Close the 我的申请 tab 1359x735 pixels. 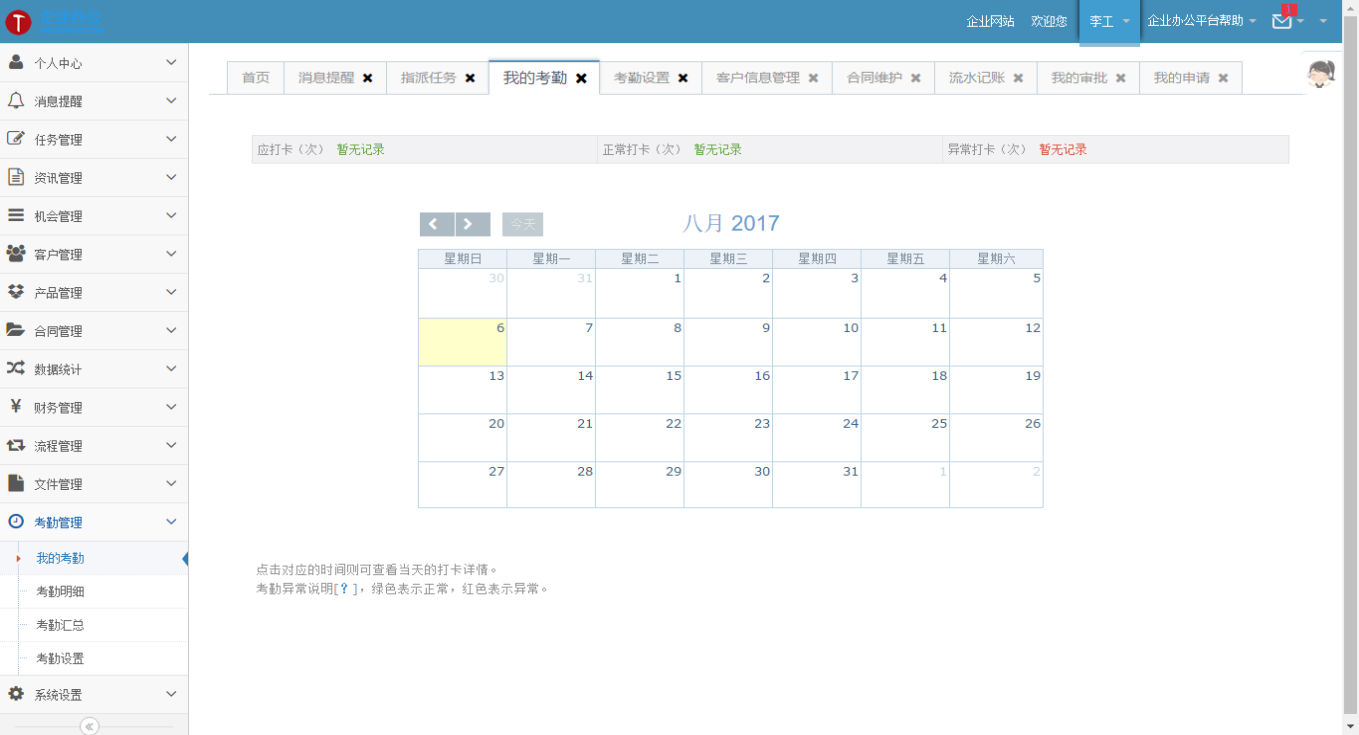[1223, 78]
